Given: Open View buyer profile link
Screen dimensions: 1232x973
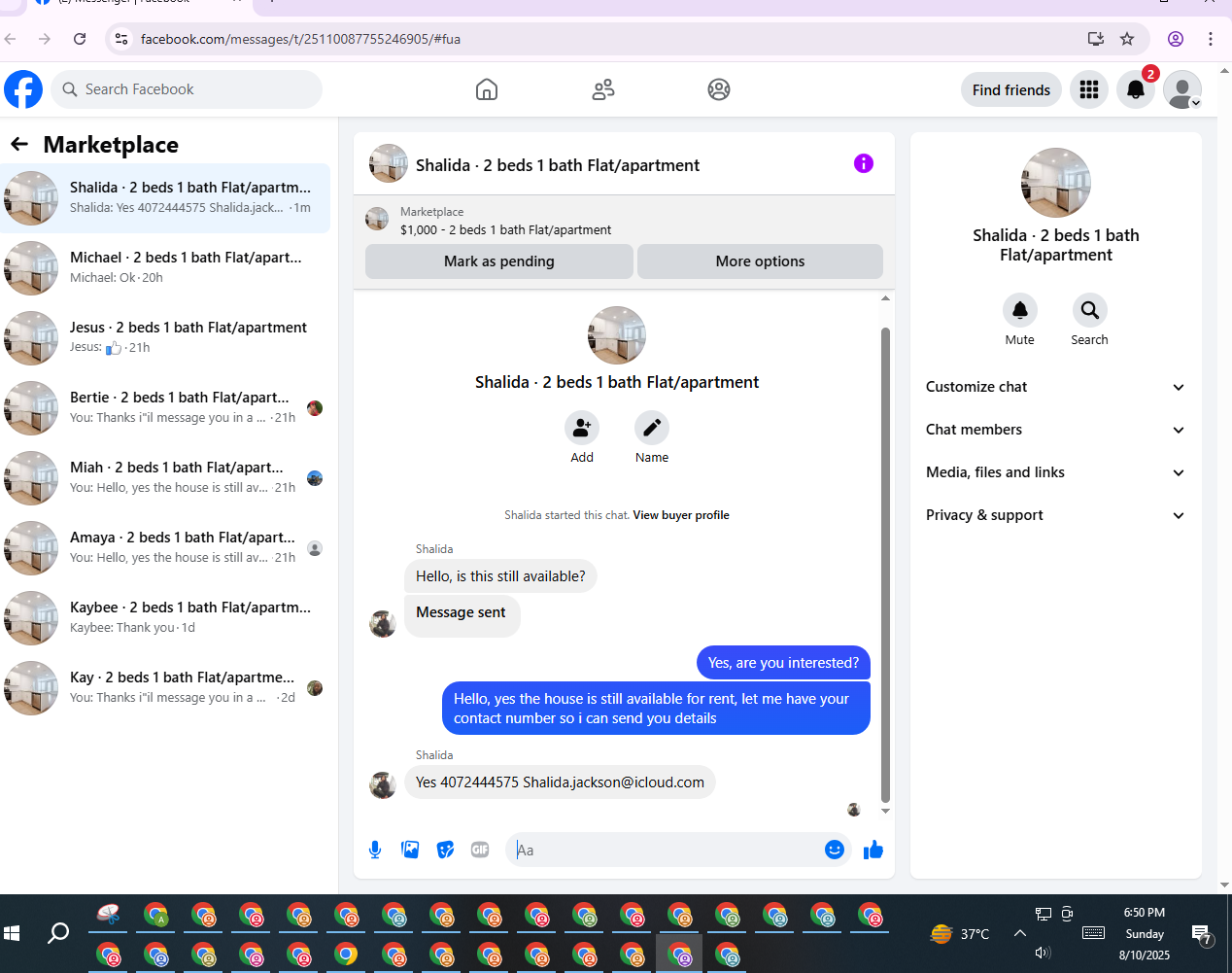Looking at the screenshot, I should click(681, 515).
